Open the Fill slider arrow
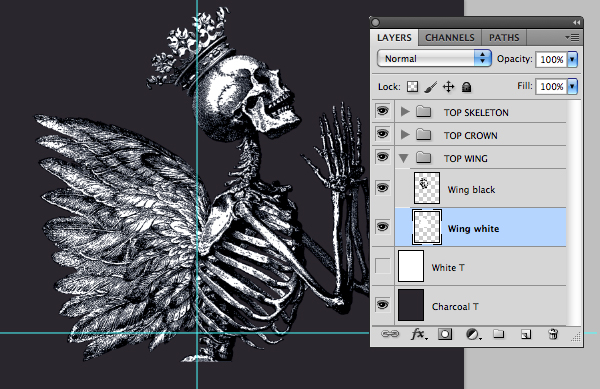The image size is (600, 389). tap(572, 86)
